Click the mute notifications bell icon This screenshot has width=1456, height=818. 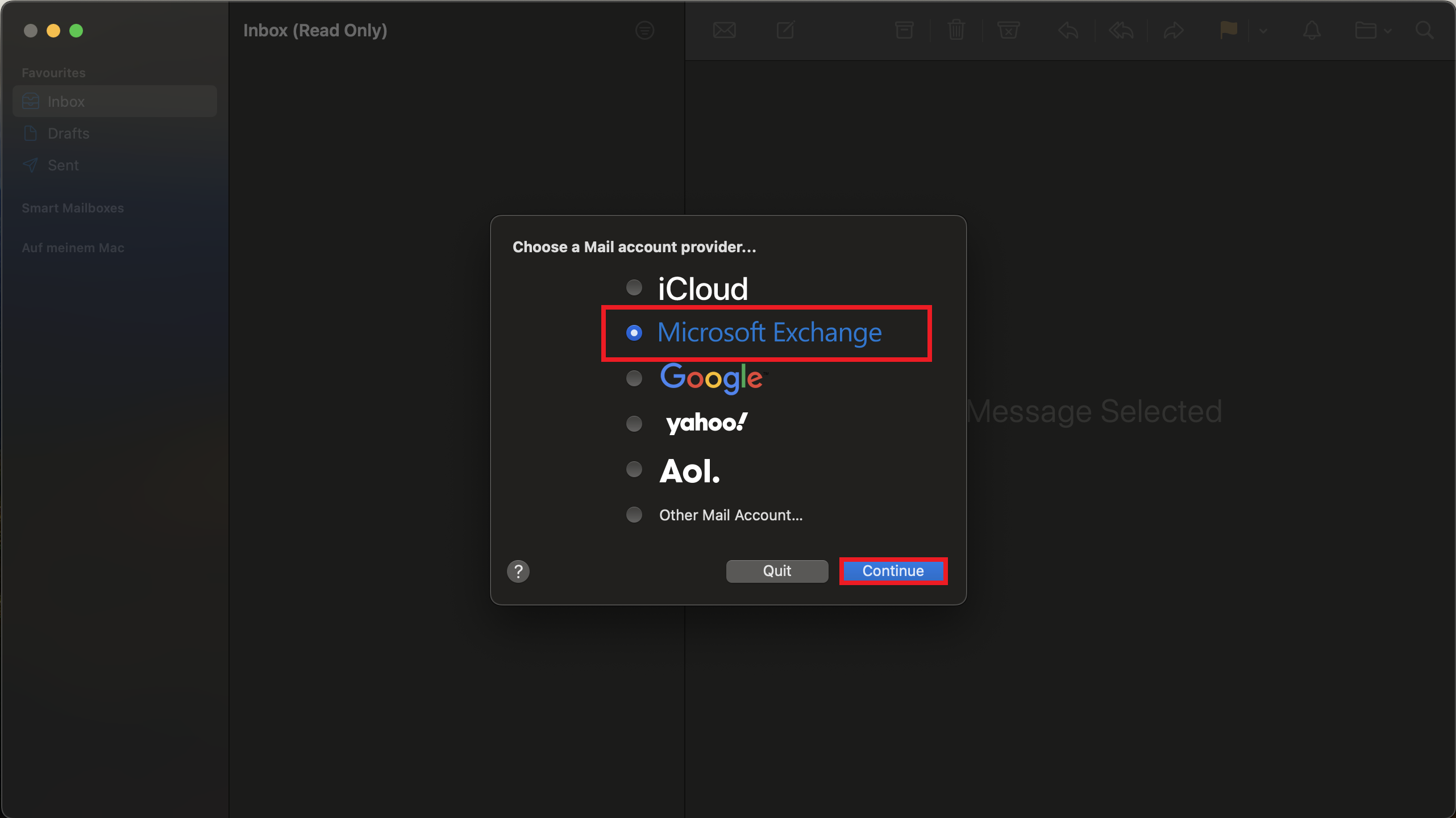click(x=1312, y=30)
